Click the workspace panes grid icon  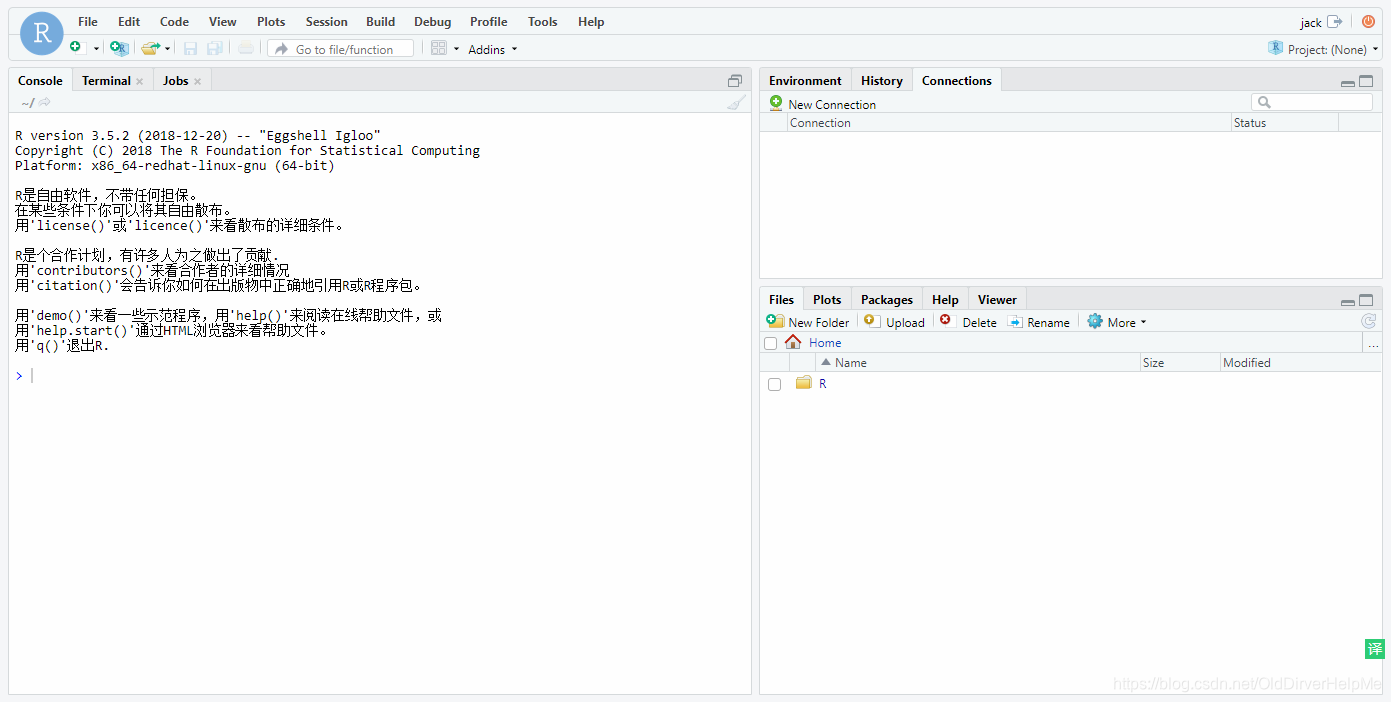click(x=438, y=48)
